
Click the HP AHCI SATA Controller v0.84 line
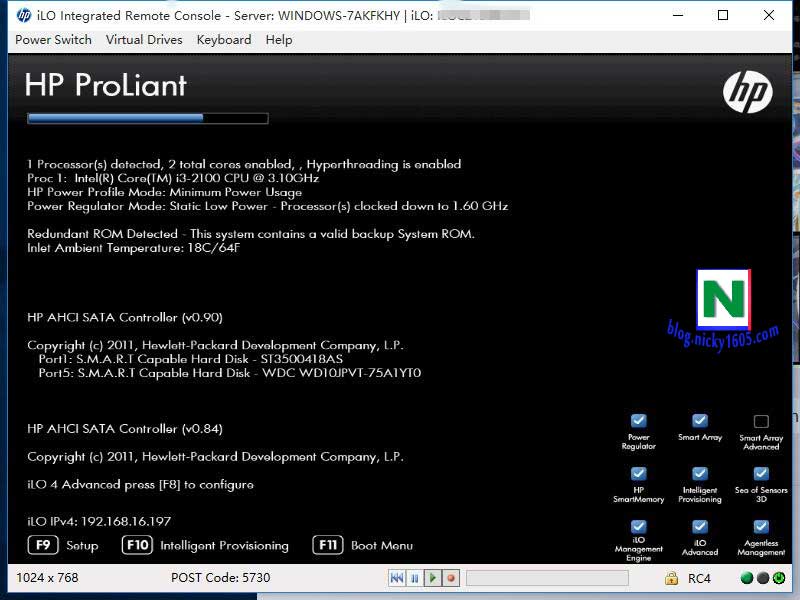pos(124,429)
